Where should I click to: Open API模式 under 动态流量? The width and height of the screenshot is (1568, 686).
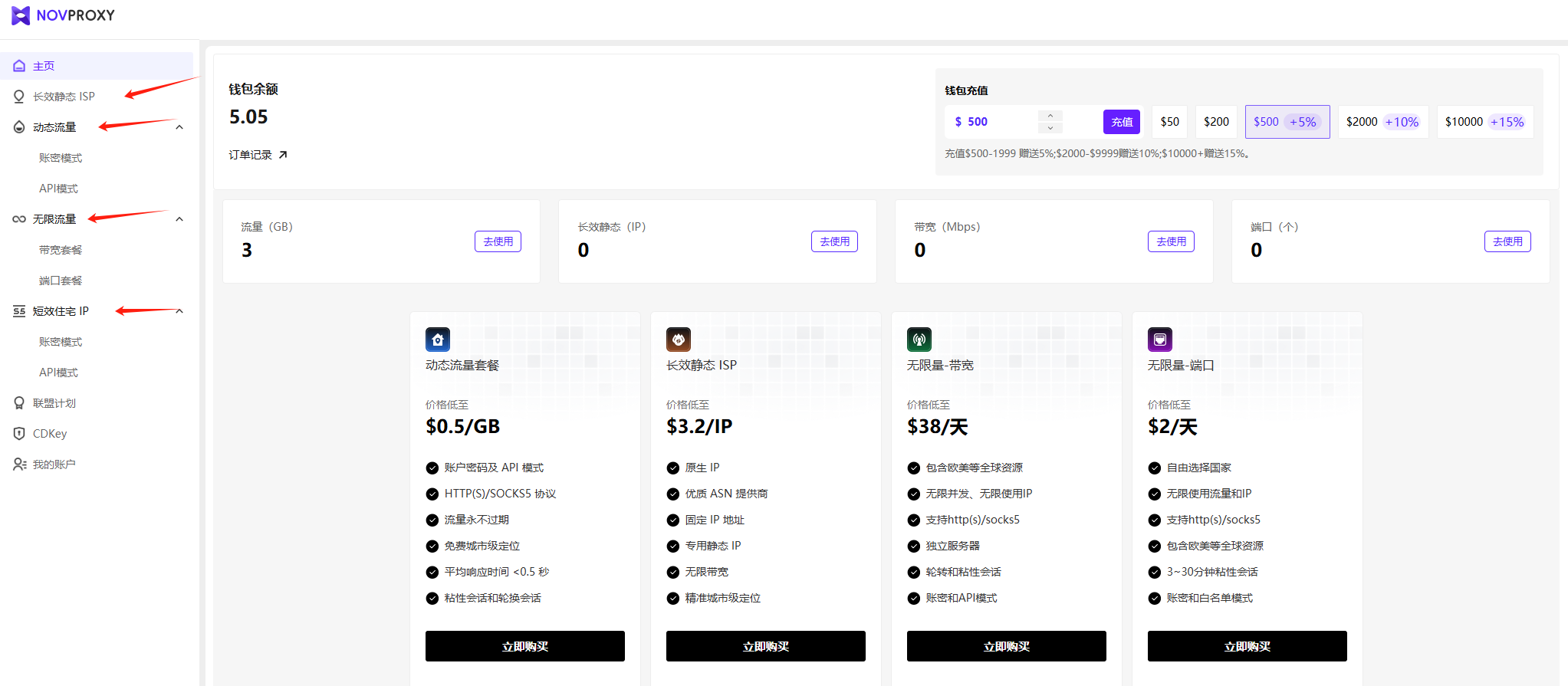58,189
